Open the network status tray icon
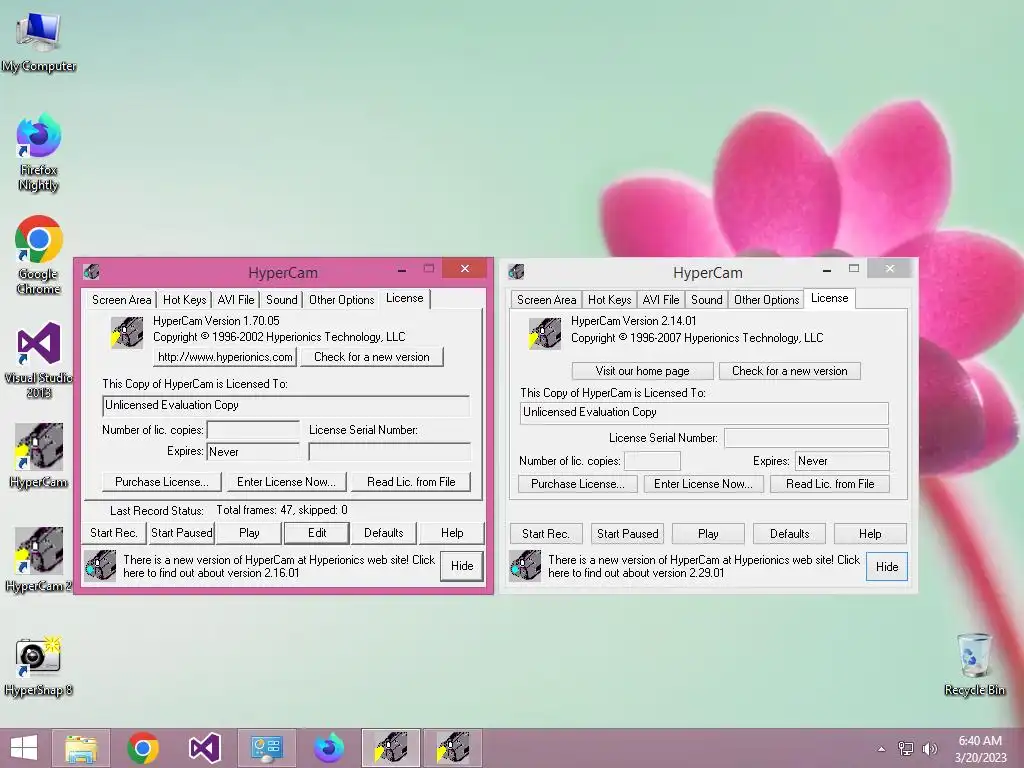 906,748
